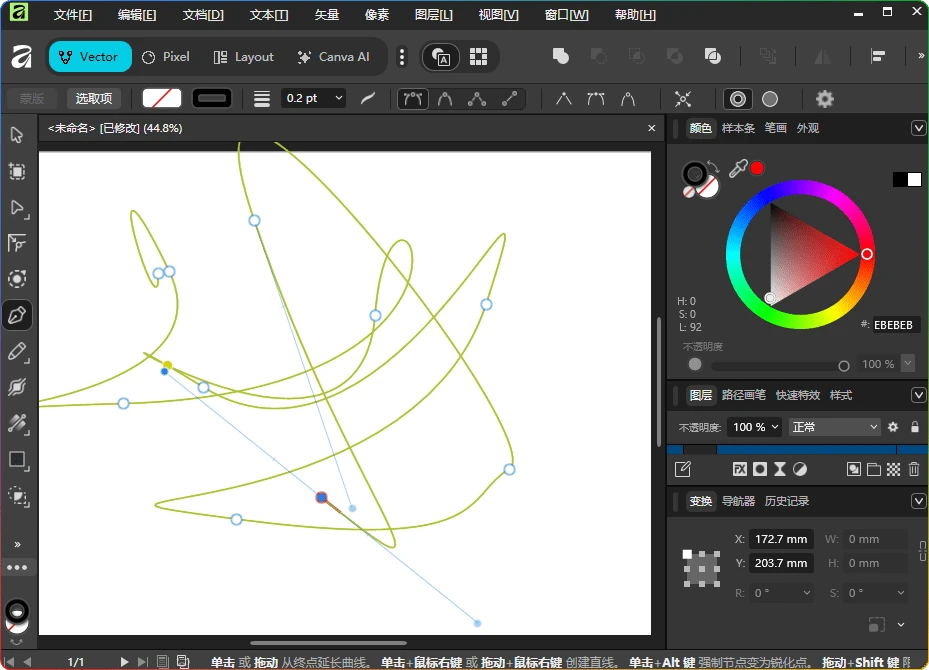Open the 正常 blend mode dropdown

(x=833, y=427)
